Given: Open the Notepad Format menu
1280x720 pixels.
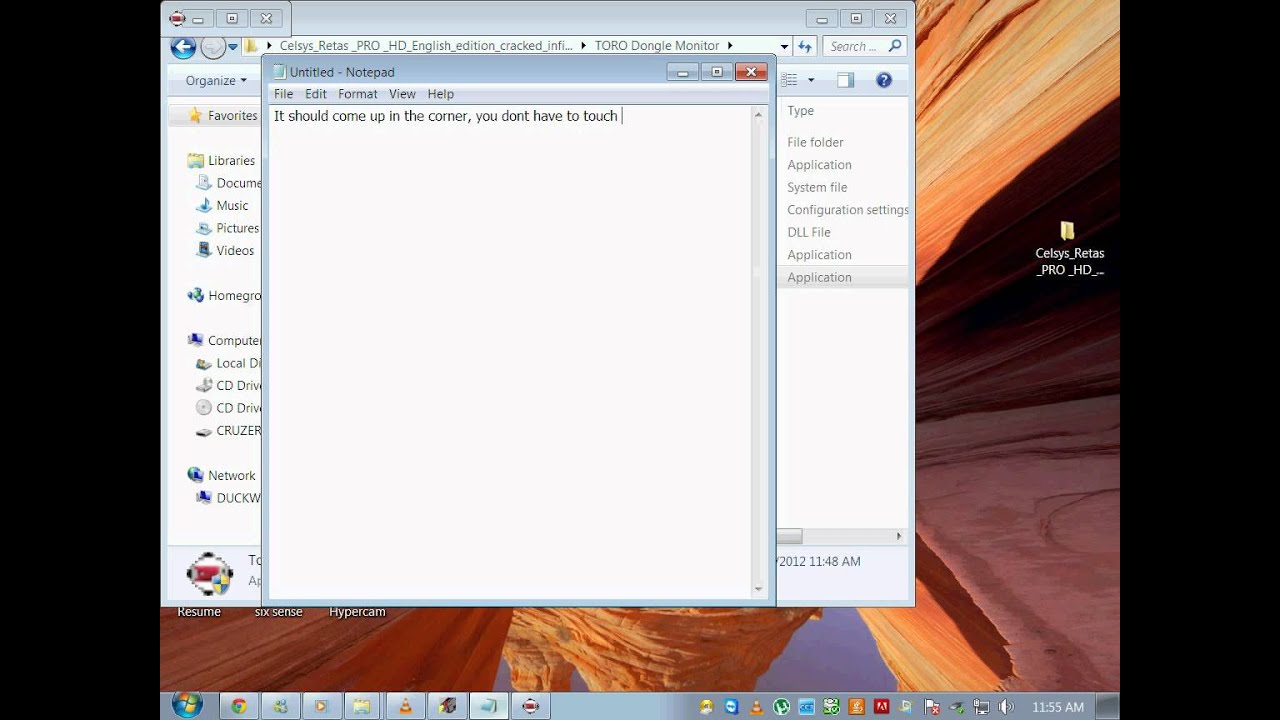Looking at the screenshot, I should click(357, 94).
